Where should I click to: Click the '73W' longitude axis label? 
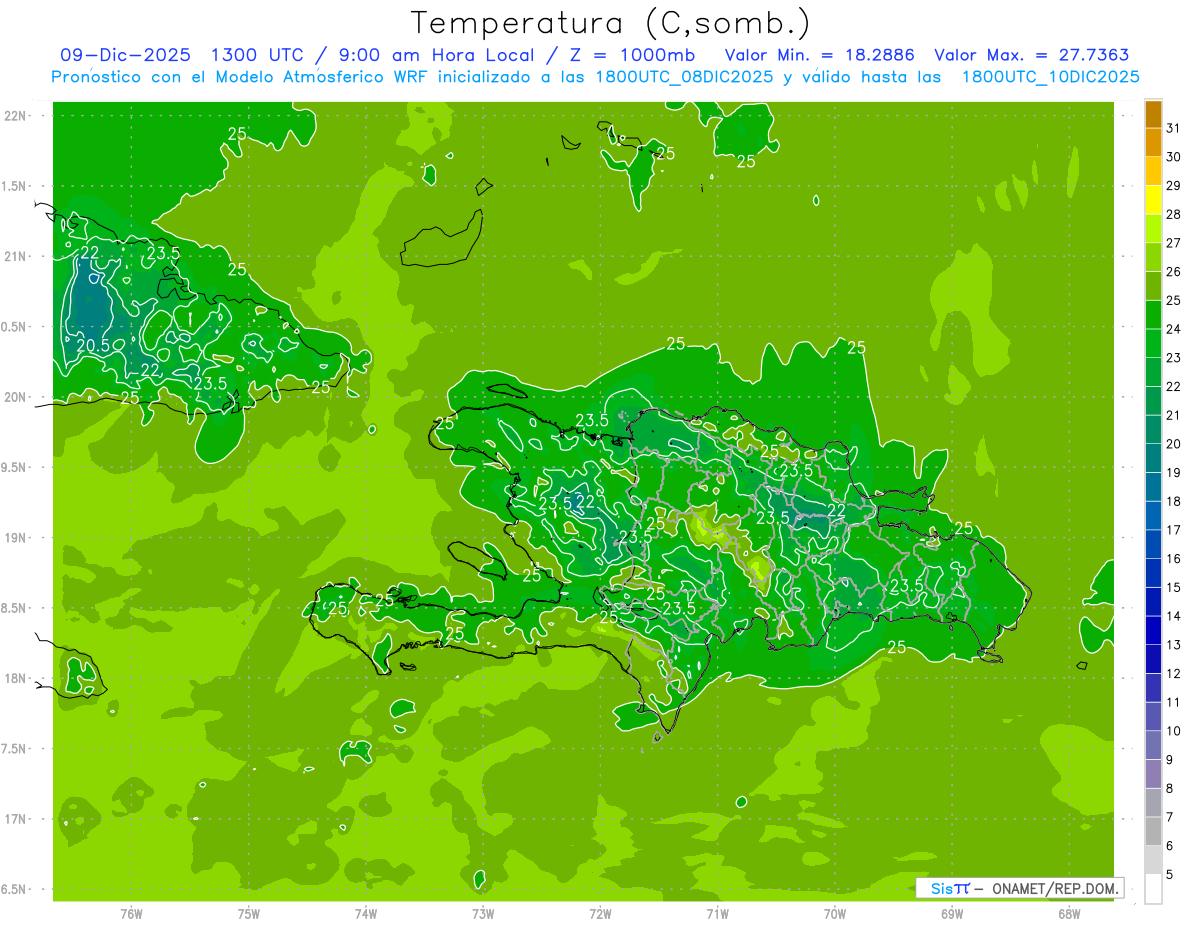point(483,913)
